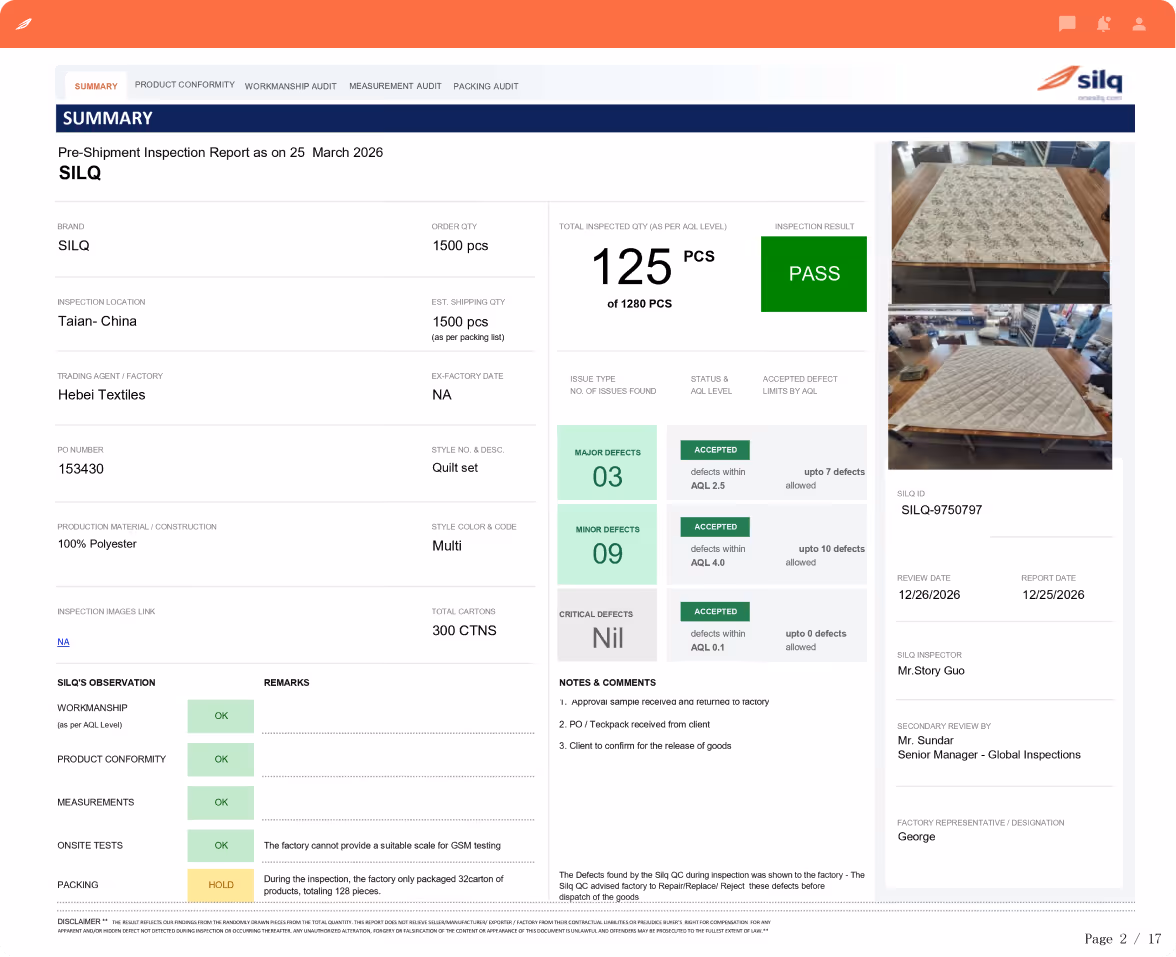
Task: Click inspector name Mr.Story Guo
Action: tap(931, 671)
